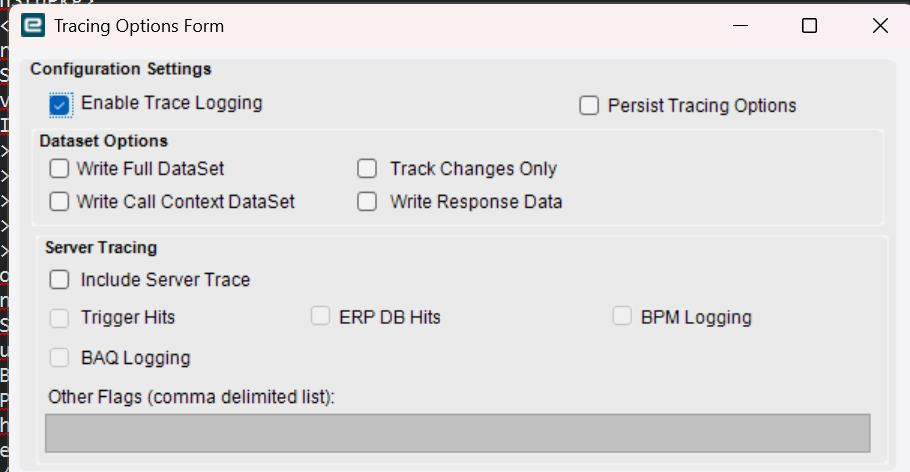Click the Include Server Trace label
910x472 pixels.
165,280
